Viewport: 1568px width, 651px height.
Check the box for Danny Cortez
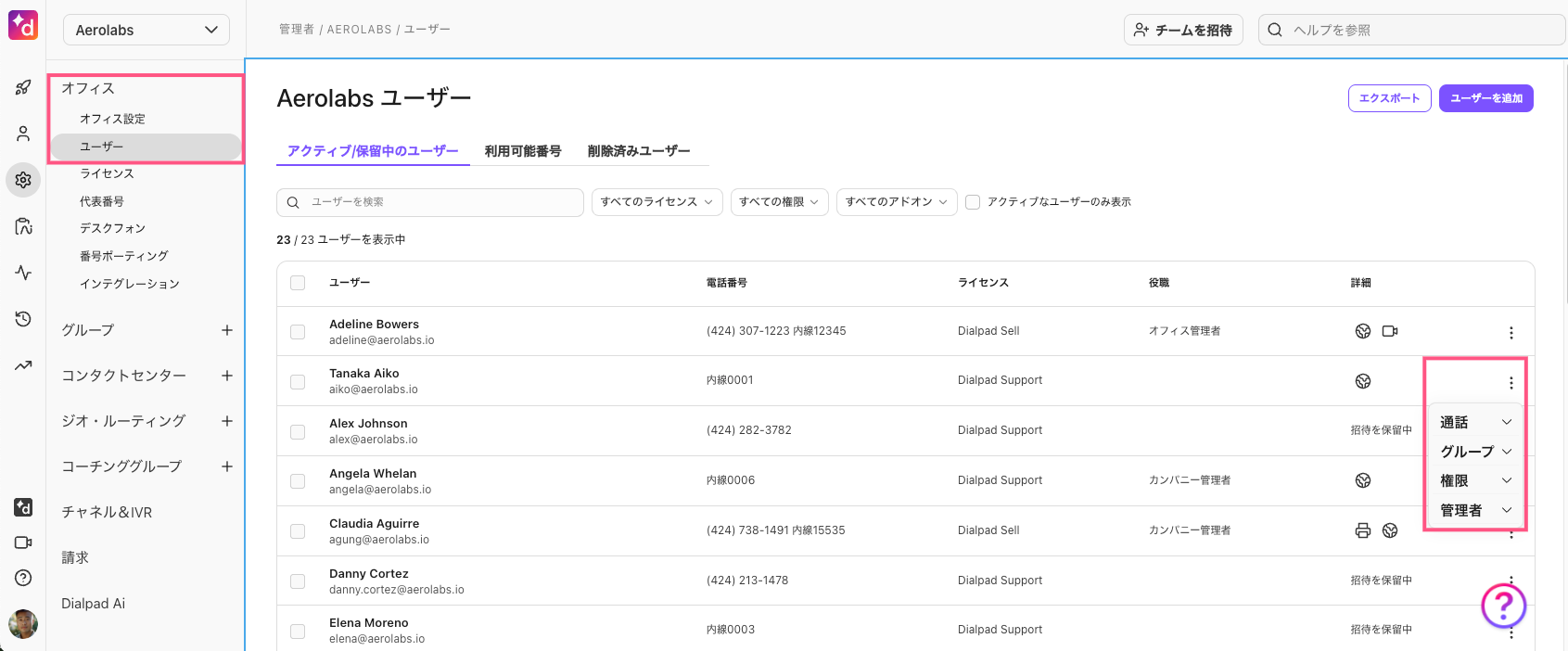click(298, 581)
